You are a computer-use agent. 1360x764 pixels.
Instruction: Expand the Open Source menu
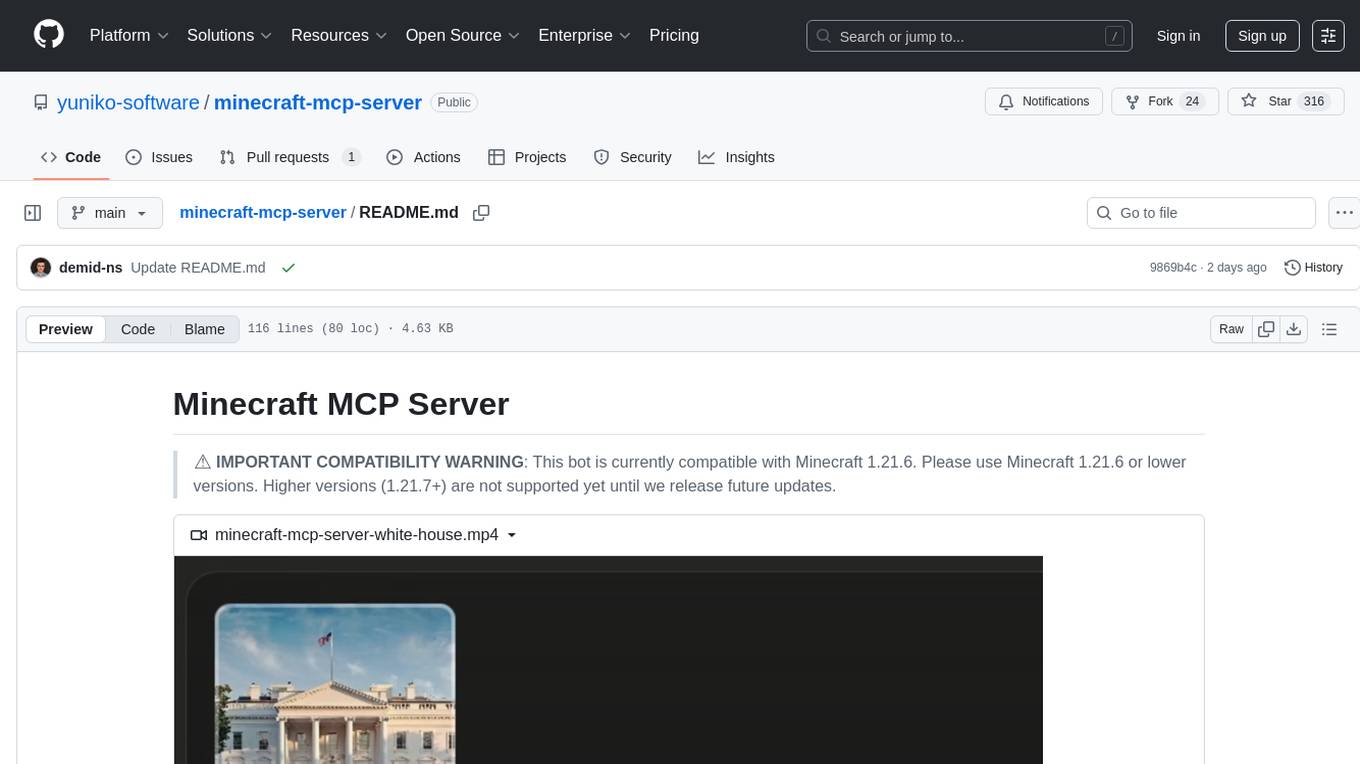click(x=463, y=35)
